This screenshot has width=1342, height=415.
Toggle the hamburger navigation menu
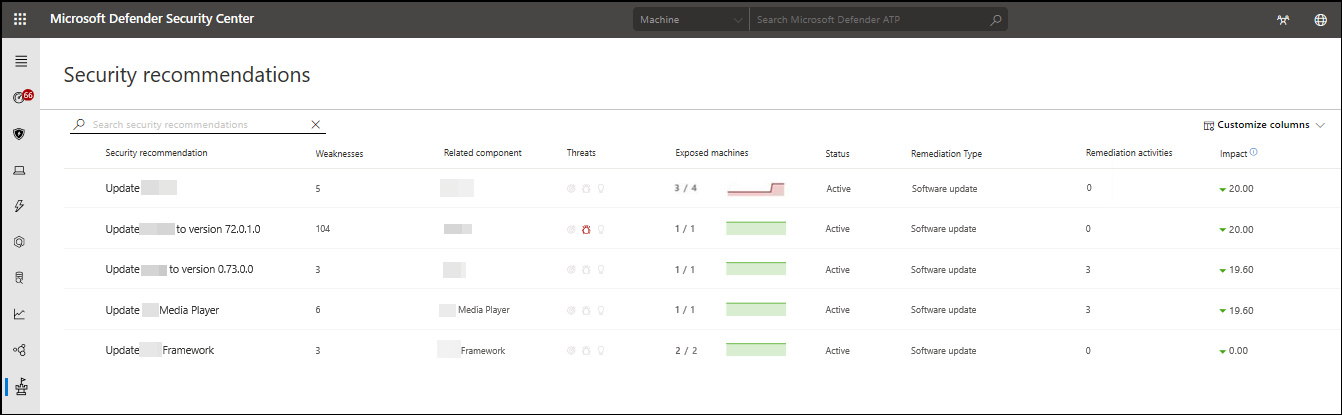pos(20,62)
